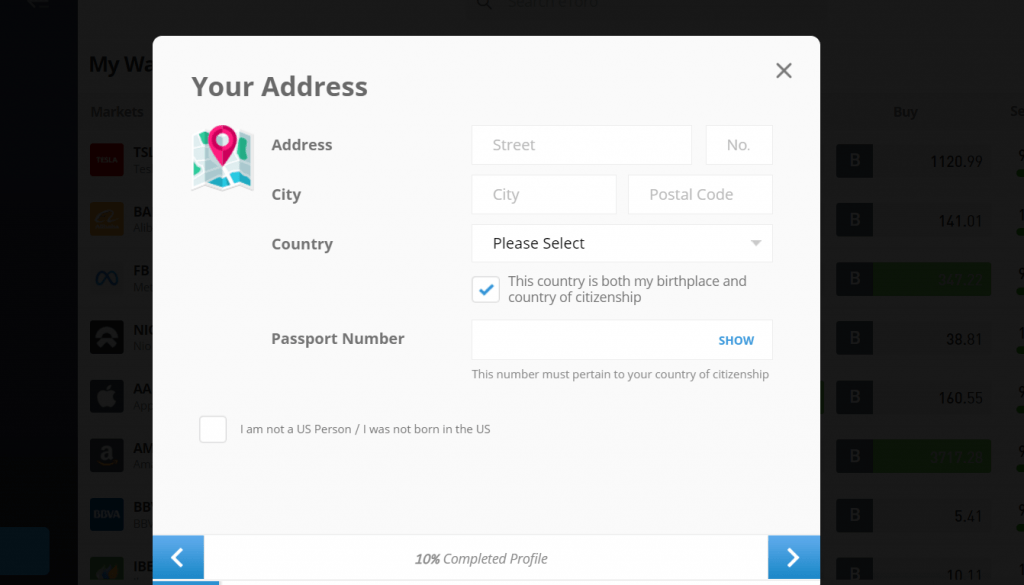Screen dimensions: 1024x585
Task: Focus the Street input field
Action: 581,145
